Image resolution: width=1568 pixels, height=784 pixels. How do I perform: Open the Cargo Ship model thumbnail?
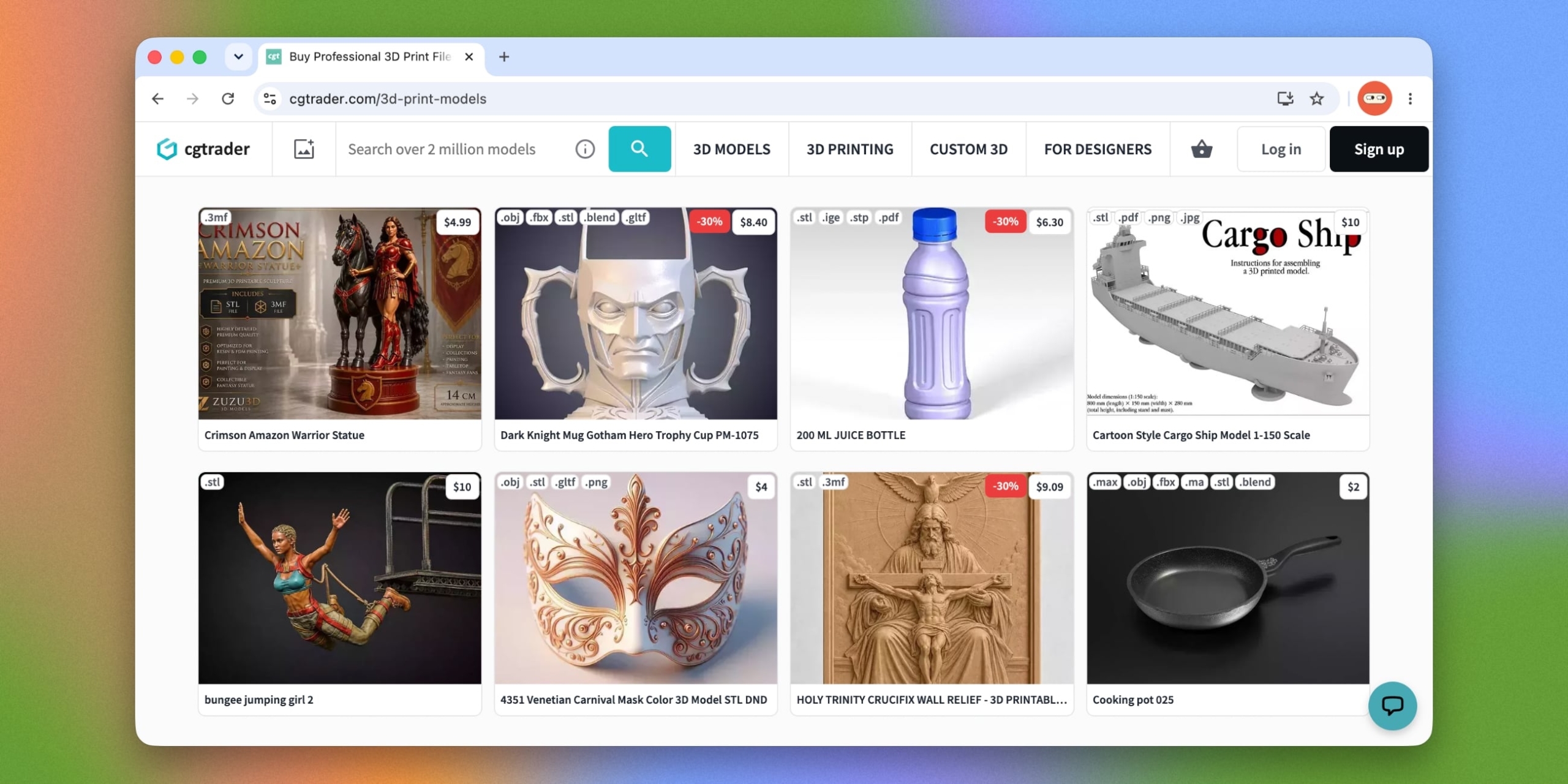tap(1228, 314)
